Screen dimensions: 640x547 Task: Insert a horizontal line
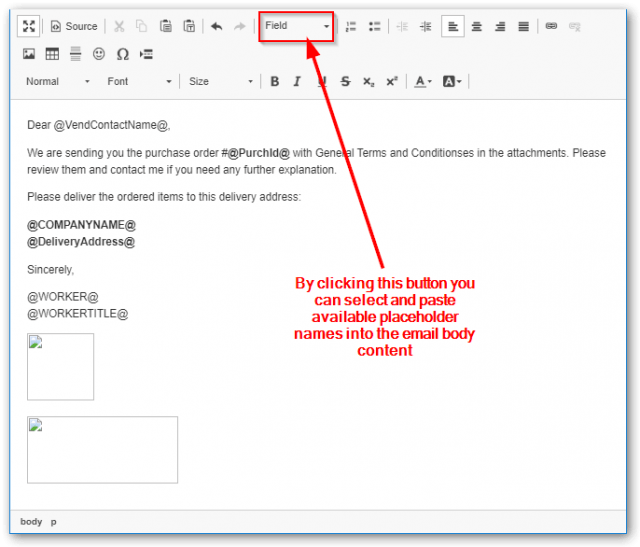click(x=76, y=54)
